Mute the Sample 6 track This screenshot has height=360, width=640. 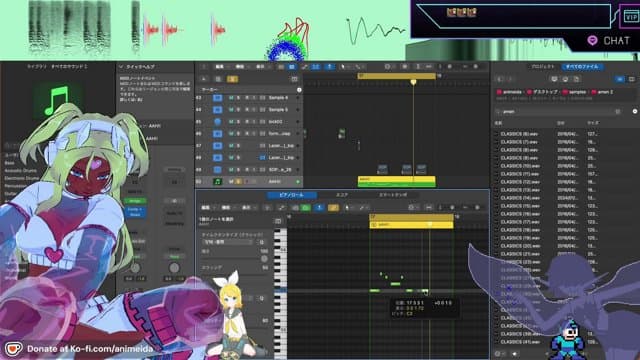click(x=231, y=98)
